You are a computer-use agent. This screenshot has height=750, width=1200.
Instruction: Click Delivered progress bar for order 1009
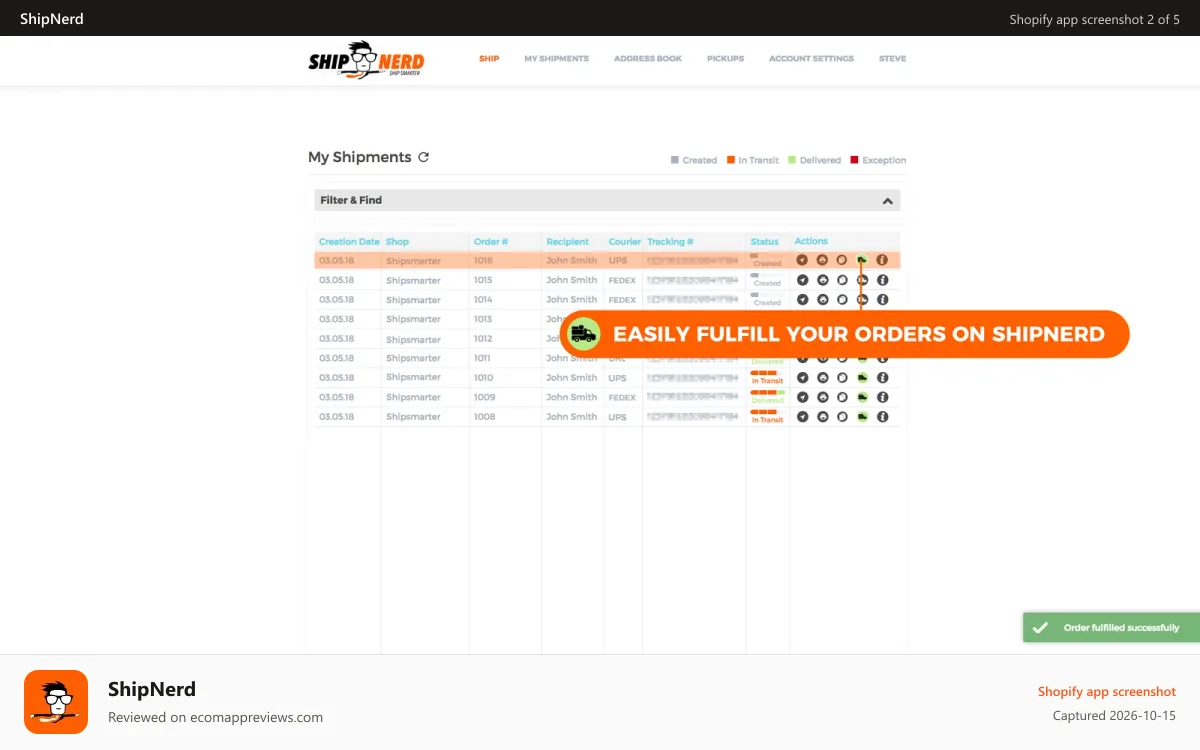[x=767, y=393]
